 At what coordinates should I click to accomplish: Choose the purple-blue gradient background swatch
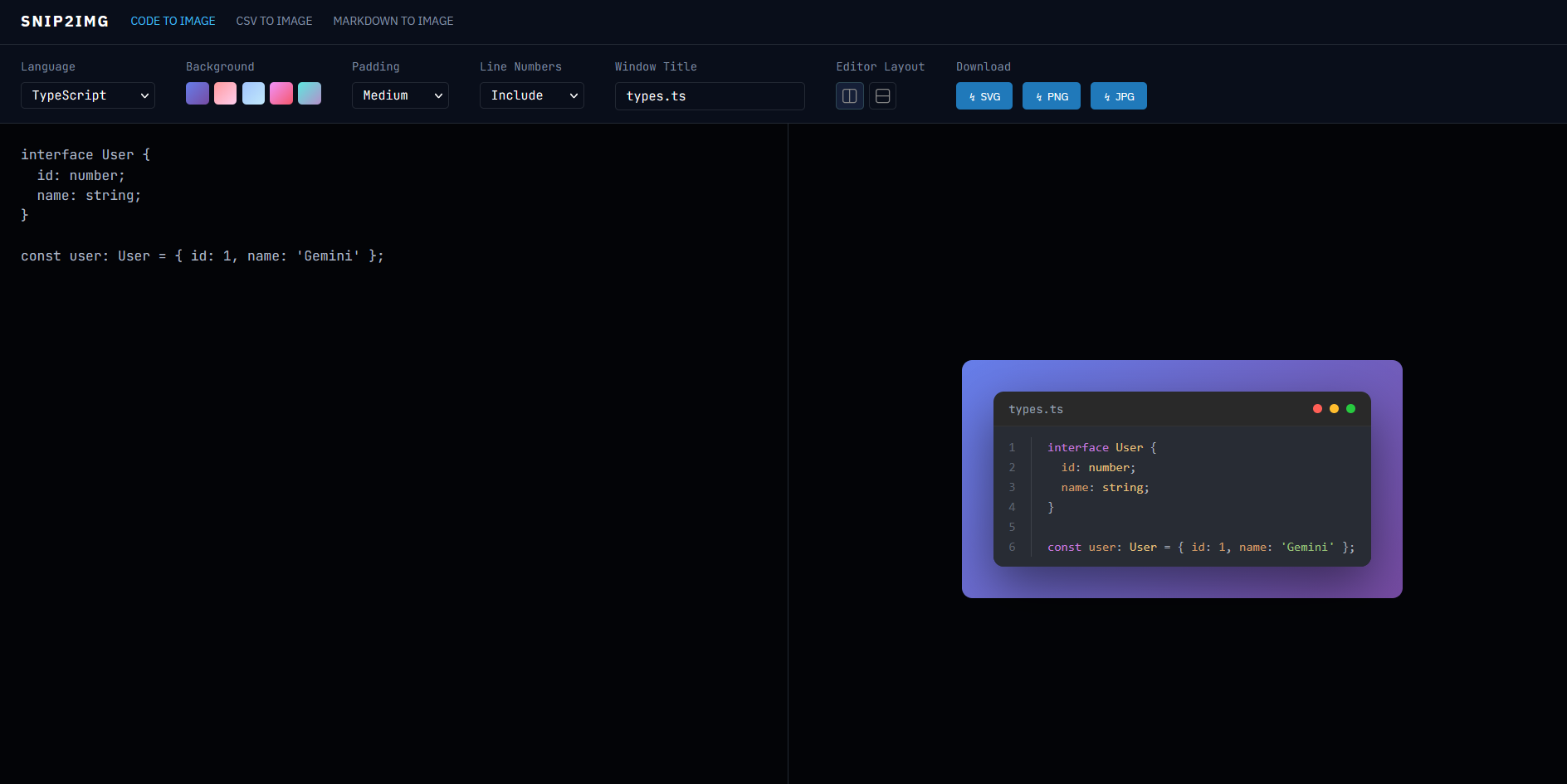tap(198, 94)
